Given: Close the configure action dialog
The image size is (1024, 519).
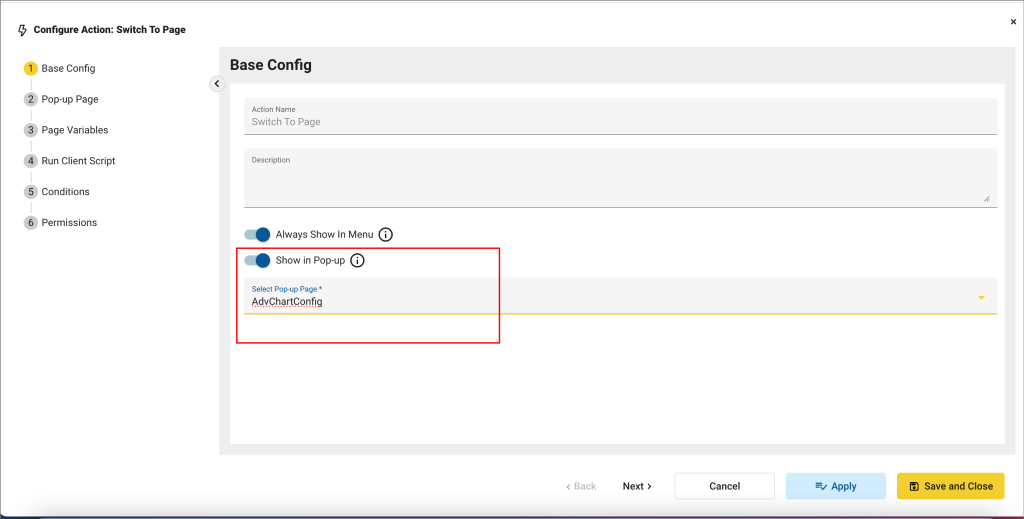Looking at the screenshot, I should tap(1013, 21).
